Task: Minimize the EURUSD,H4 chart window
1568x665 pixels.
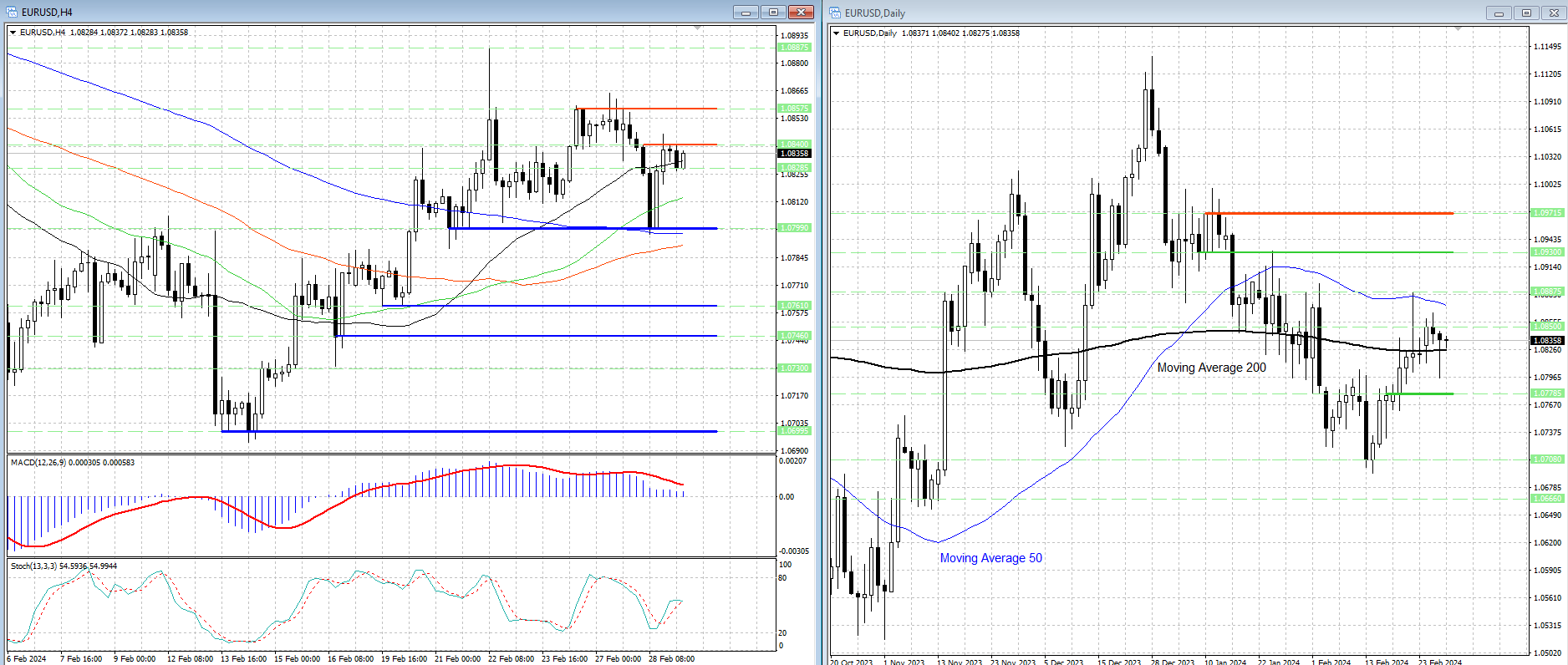Action: (746, 12)
